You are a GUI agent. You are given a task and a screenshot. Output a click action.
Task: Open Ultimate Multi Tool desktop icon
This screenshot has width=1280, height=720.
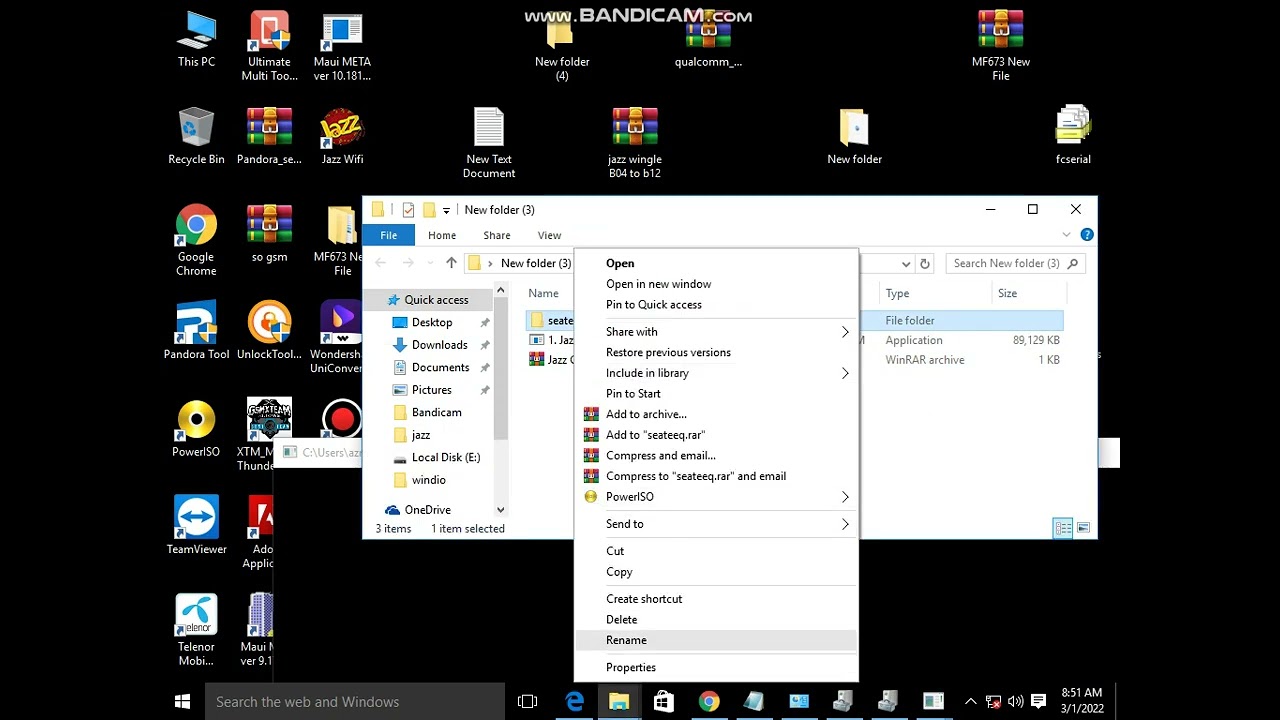coord(269,46)
